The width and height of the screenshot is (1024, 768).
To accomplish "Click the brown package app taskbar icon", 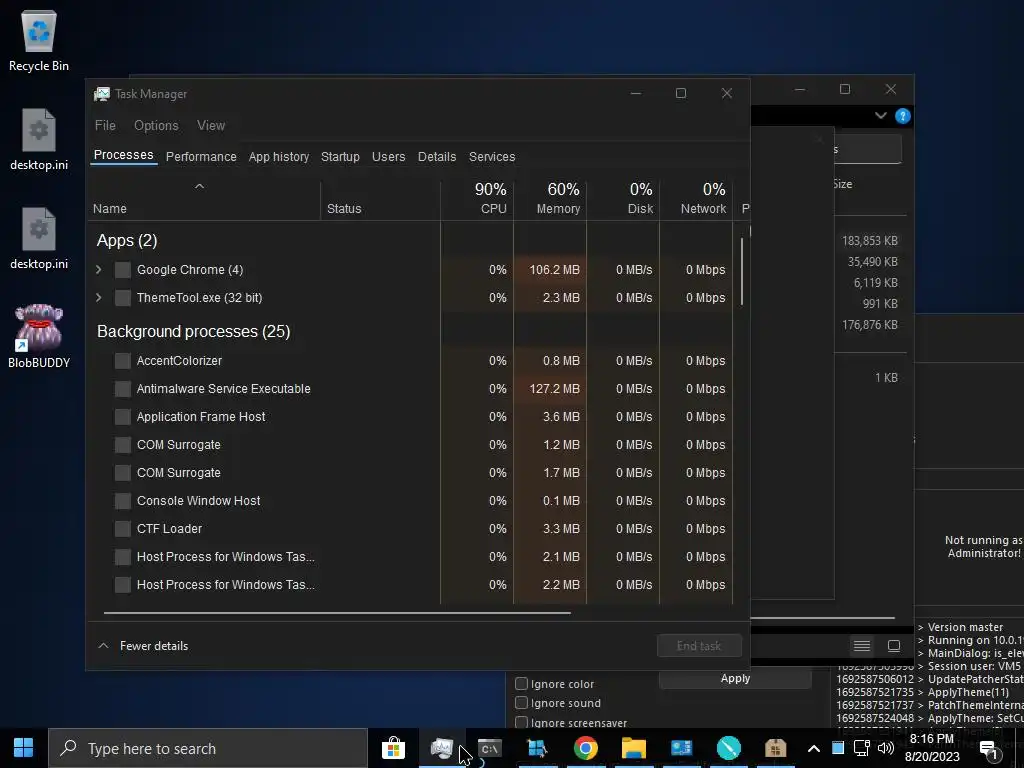I will pos(776,748).
